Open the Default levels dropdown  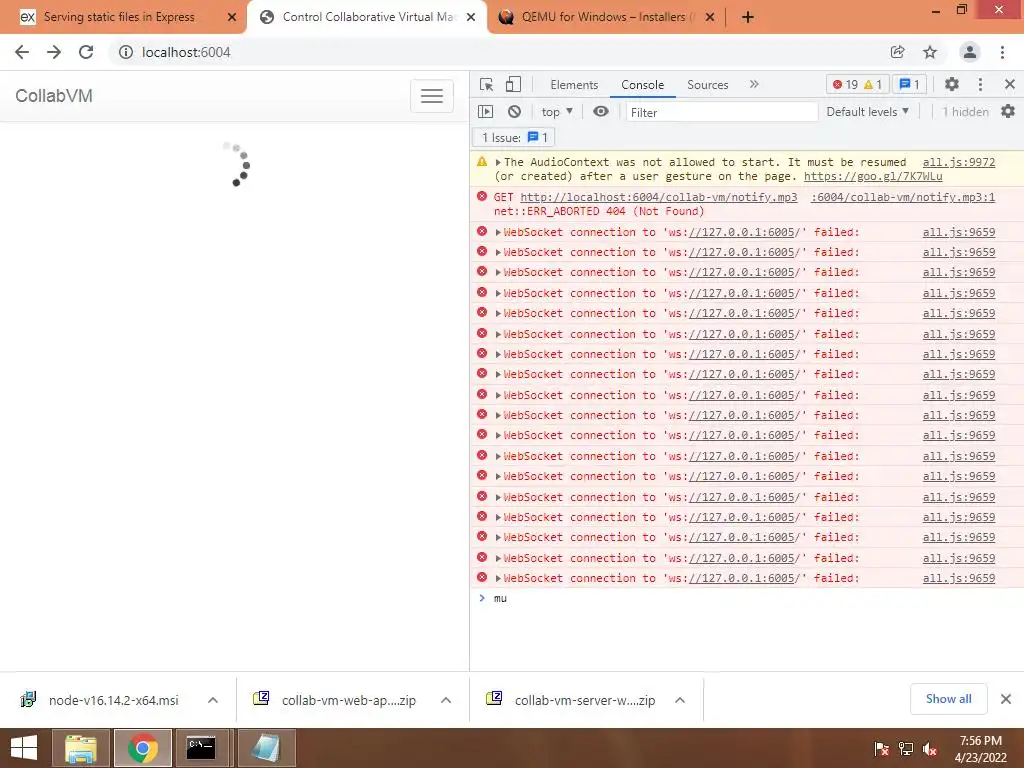867,112
